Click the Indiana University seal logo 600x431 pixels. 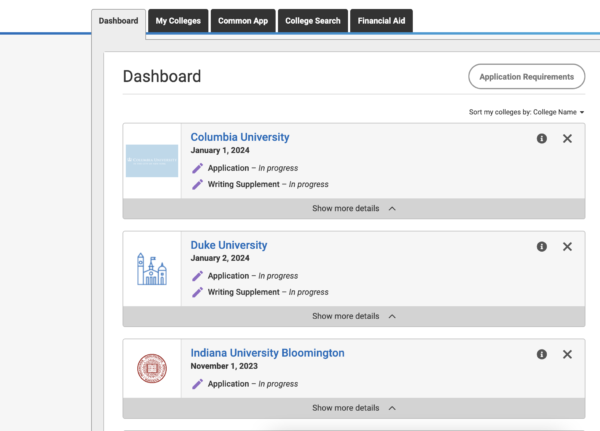(x=152, y=369)
